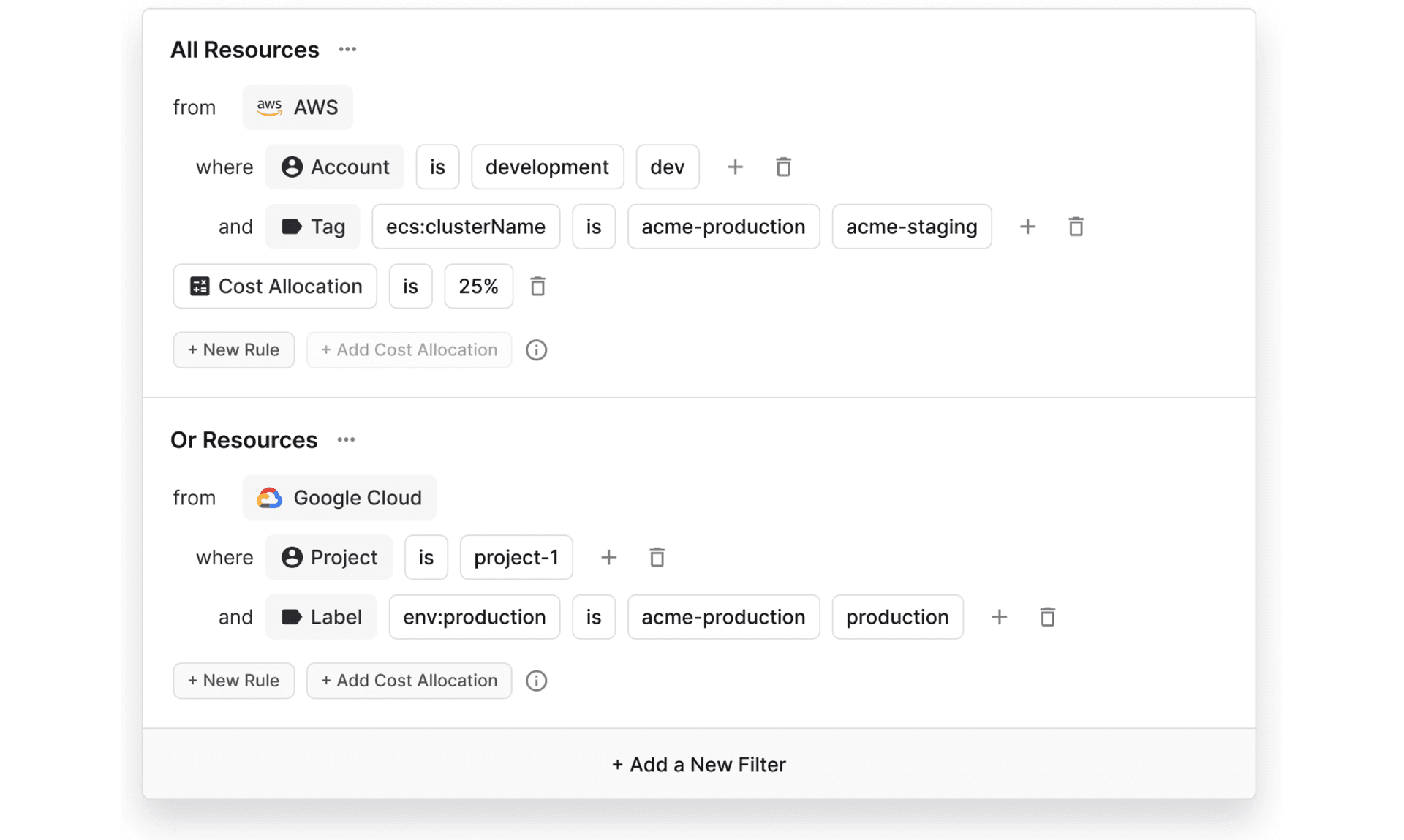The image size is (1404, 840).
Task: Delete the Account is development rule
Action: tap(783, 167)
